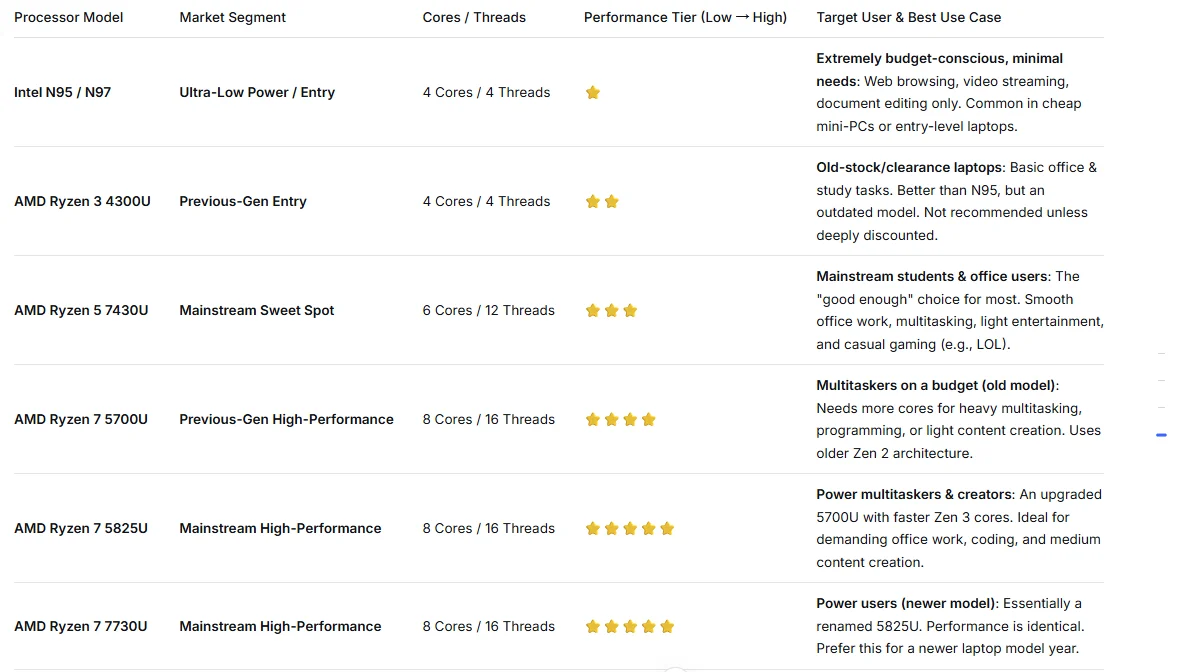Click the Target User & Best Use Case header
Screen dimensions: 1177x672
click(908, 17)
